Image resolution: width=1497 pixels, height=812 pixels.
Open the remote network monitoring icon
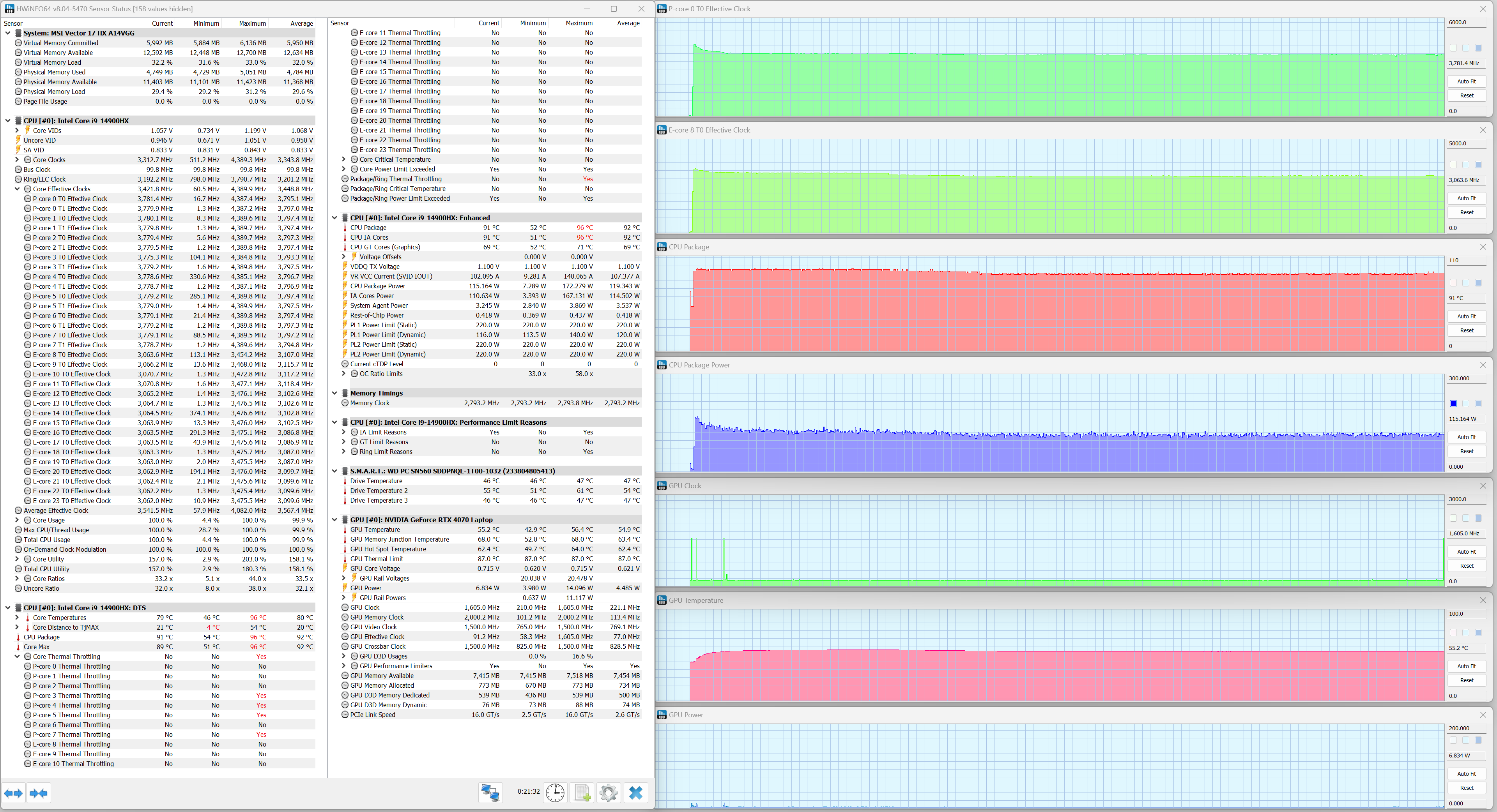490,793
